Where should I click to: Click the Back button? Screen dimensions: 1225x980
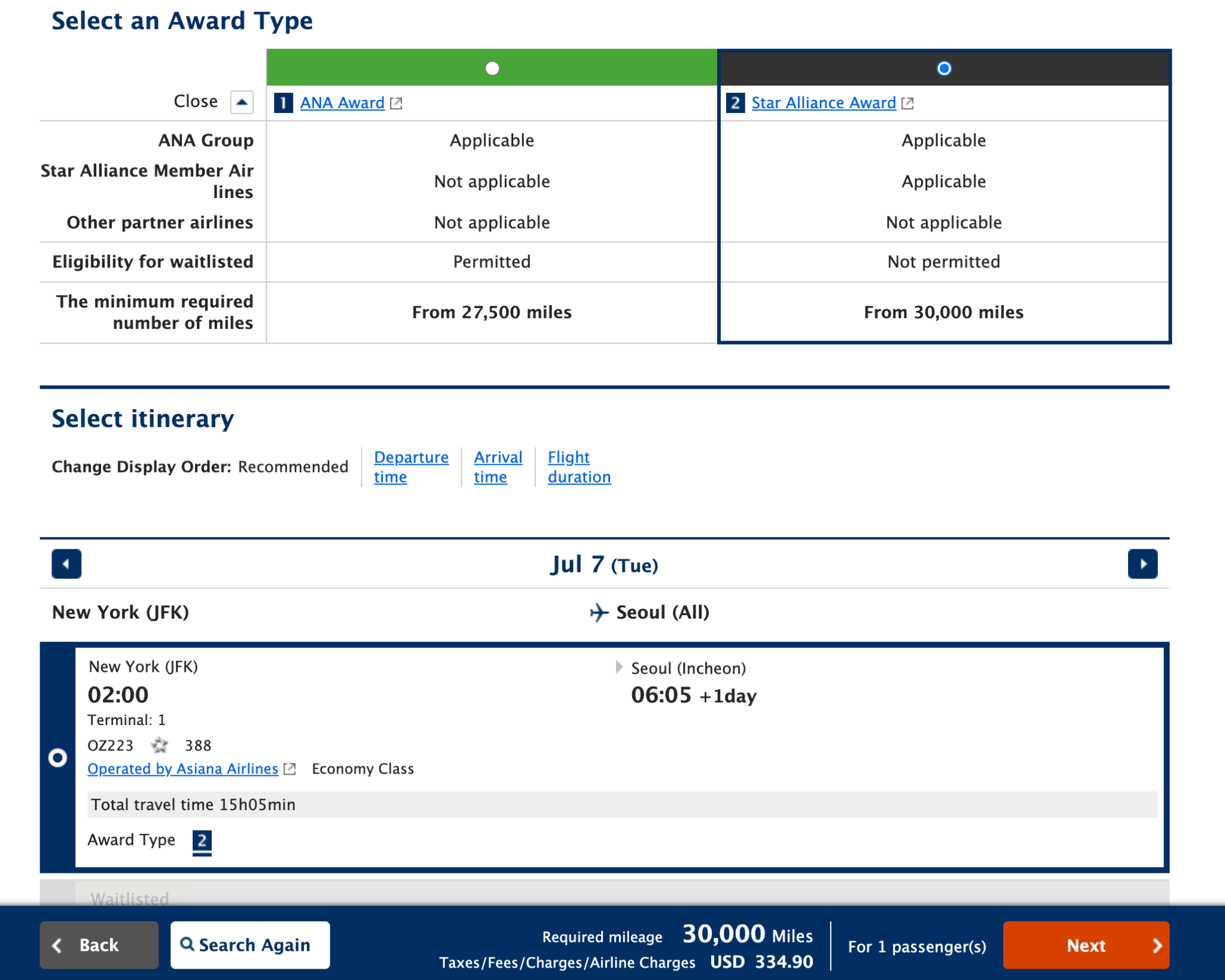coord(99,945)
